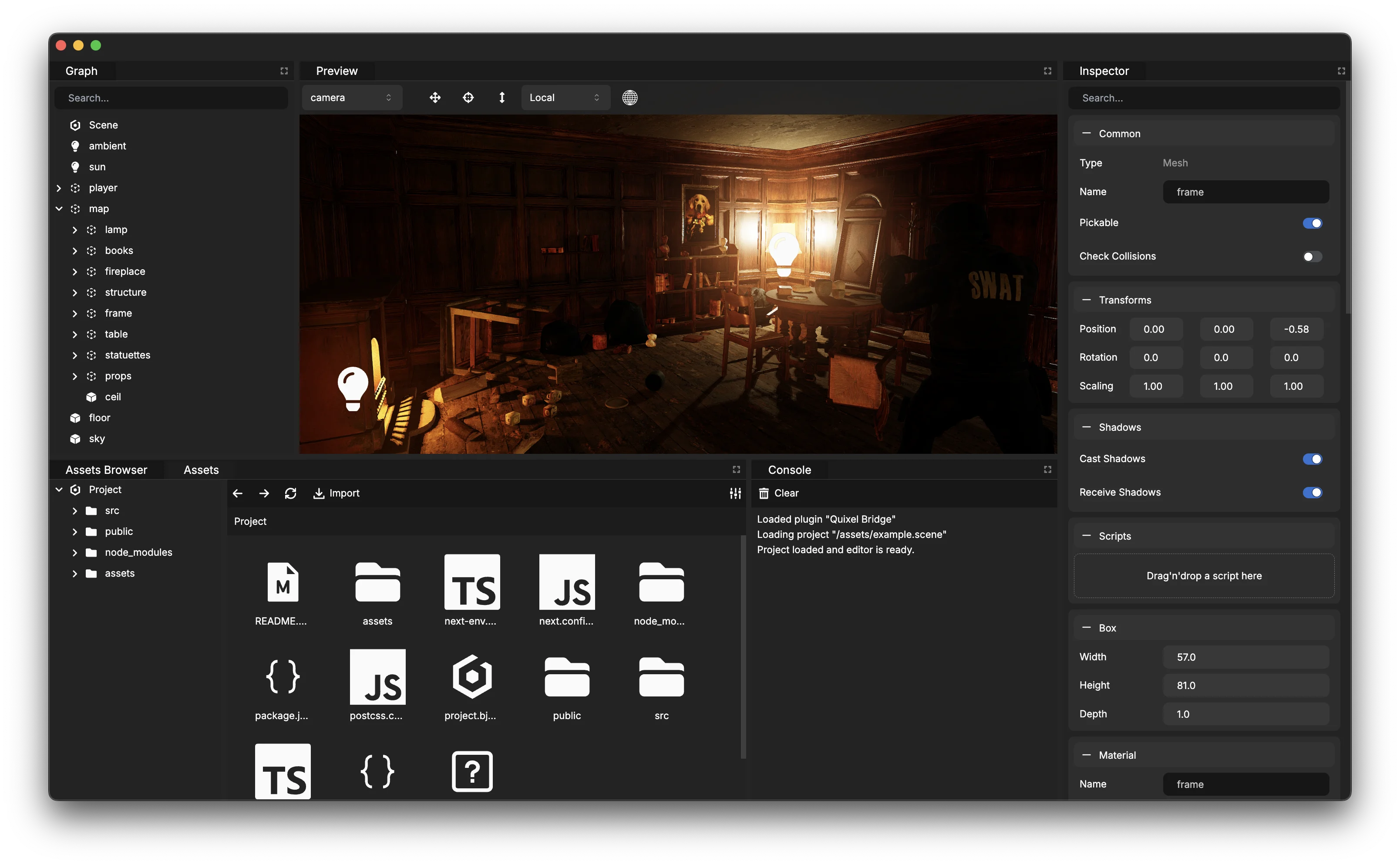
Task: Select the Inspector tab
Action: (1104, 71)
